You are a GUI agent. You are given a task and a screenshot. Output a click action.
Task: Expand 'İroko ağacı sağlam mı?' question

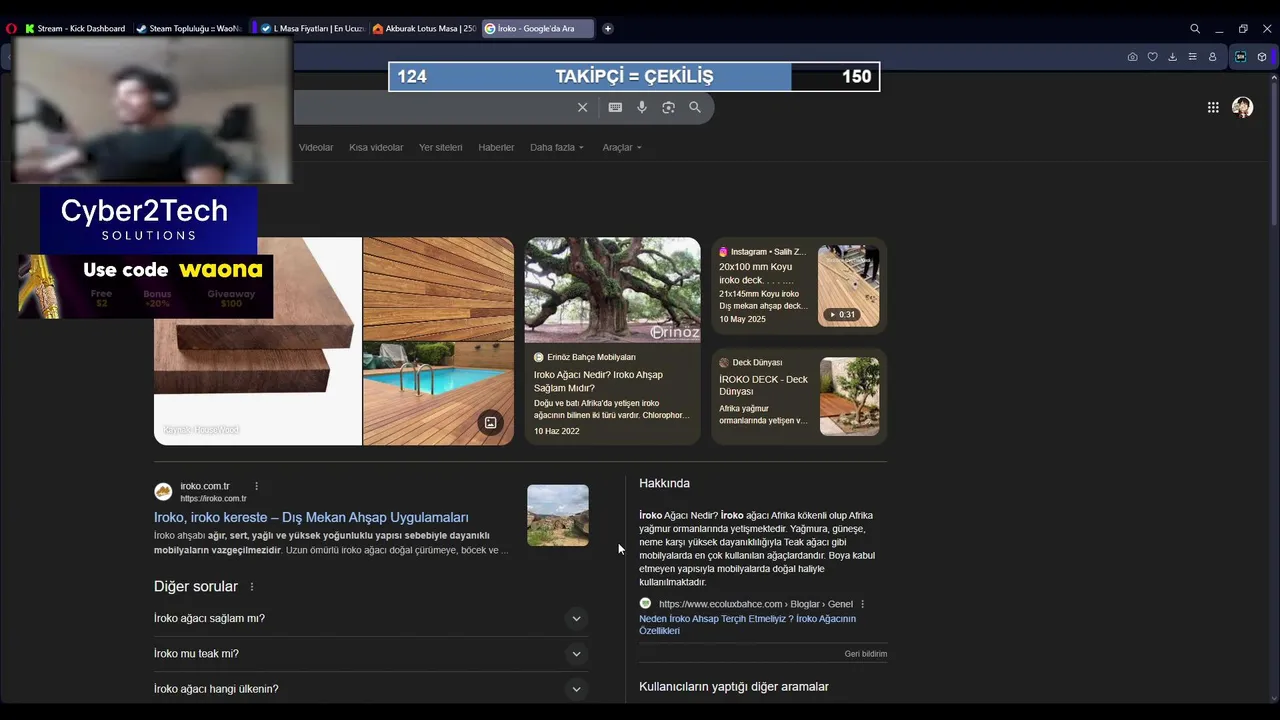(371, 618)
